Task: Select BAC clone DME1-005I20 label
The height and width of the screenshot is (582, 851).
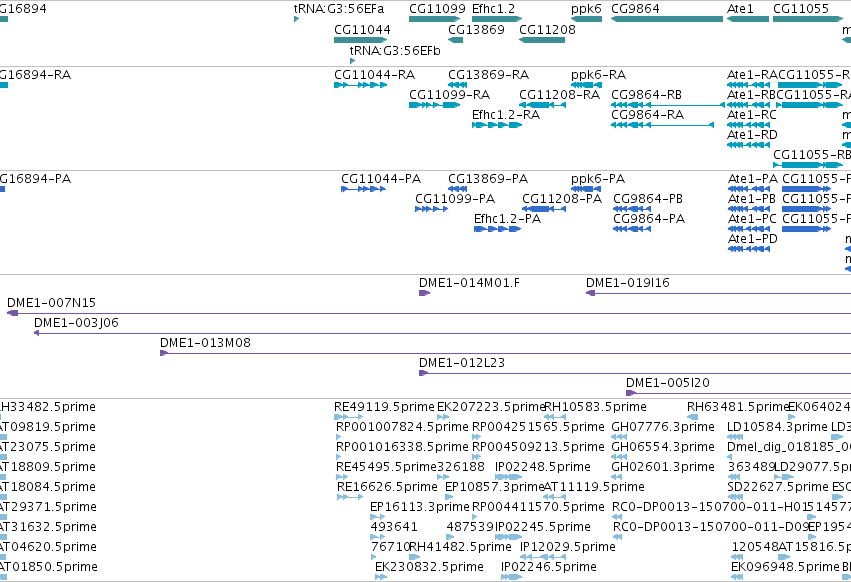Action: point(668,383)
